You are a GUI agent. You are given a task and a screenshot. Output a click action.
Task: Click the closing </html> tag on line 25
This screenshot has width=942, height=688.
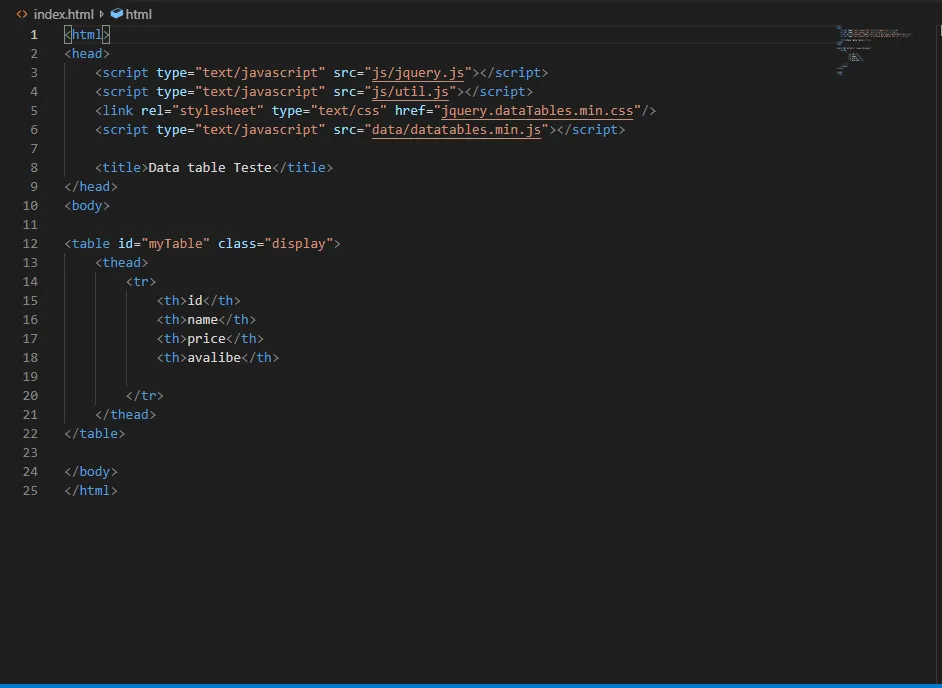tap(91, 490)
